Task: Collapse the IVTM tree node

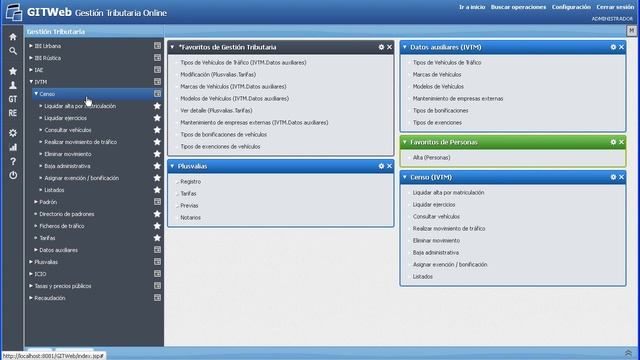Action: pos(31,82)
